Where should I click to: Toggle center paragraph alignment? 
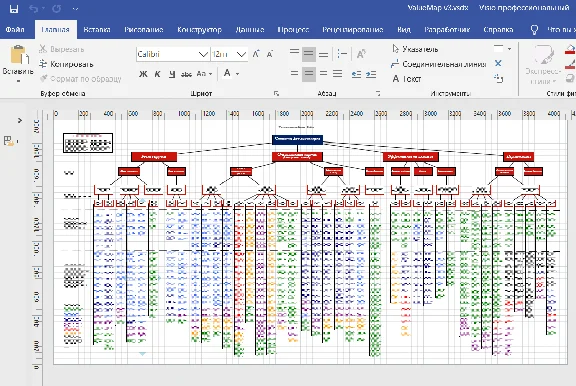(309, 74)
